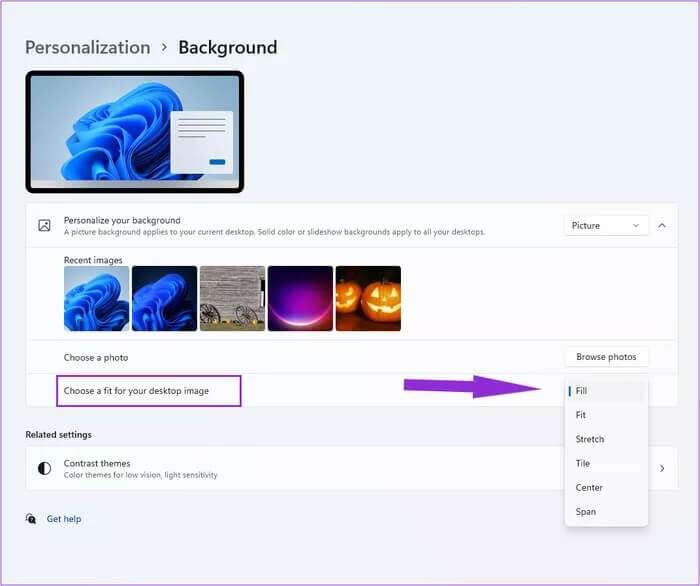Screen dimensions: 700x586
Task: Select the jack-o'-lantern pumpkins thumbnail
Action: pos(368,298)
